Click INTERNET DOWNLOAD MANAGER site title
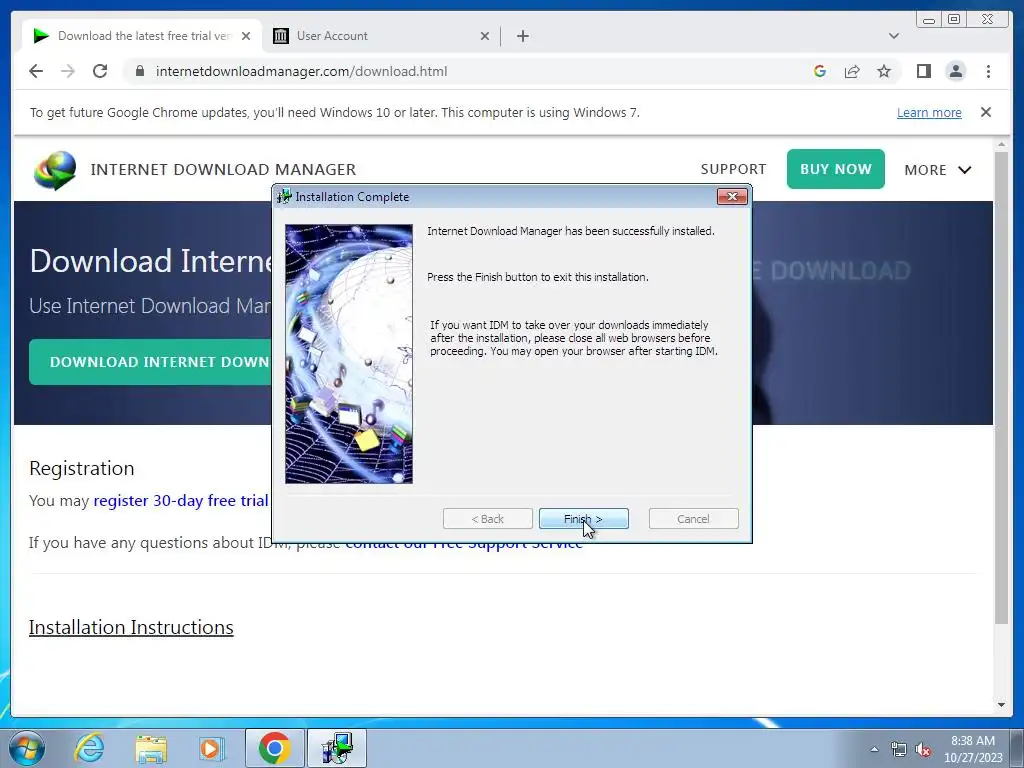The height and width of the screenshot is (768, 1024). 223,170
